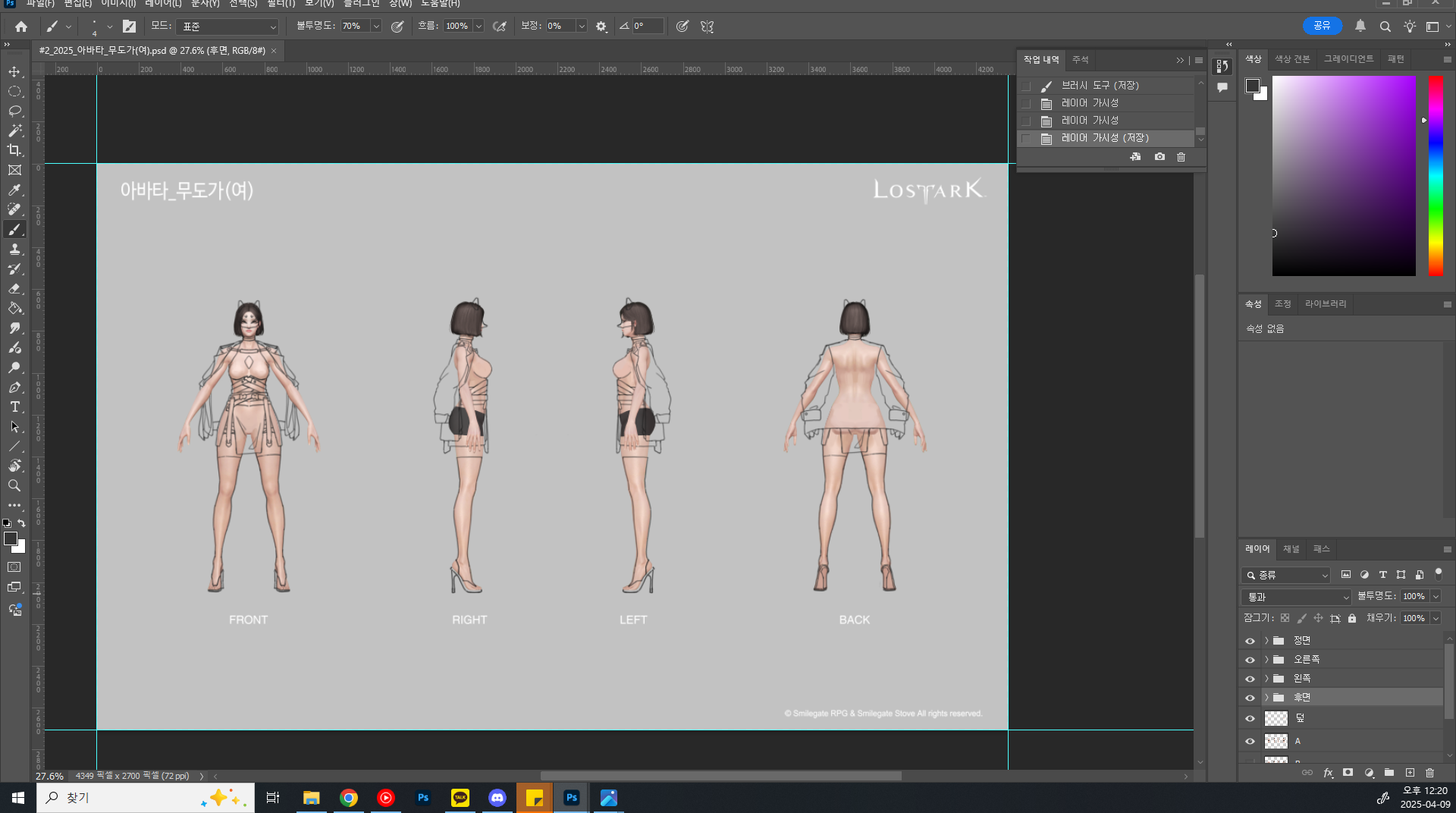Select the Lasso tool

[x=14, y=111]
